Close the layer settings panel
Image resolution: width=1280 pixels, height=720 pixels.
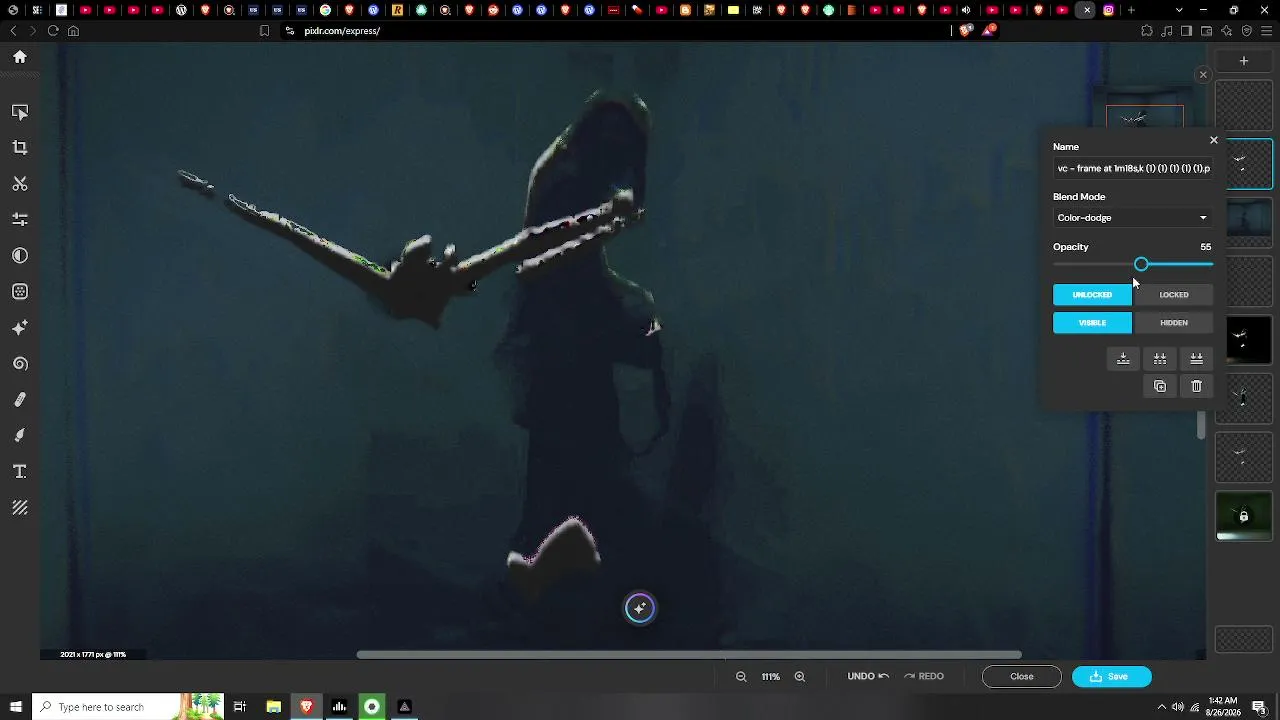1214,140
